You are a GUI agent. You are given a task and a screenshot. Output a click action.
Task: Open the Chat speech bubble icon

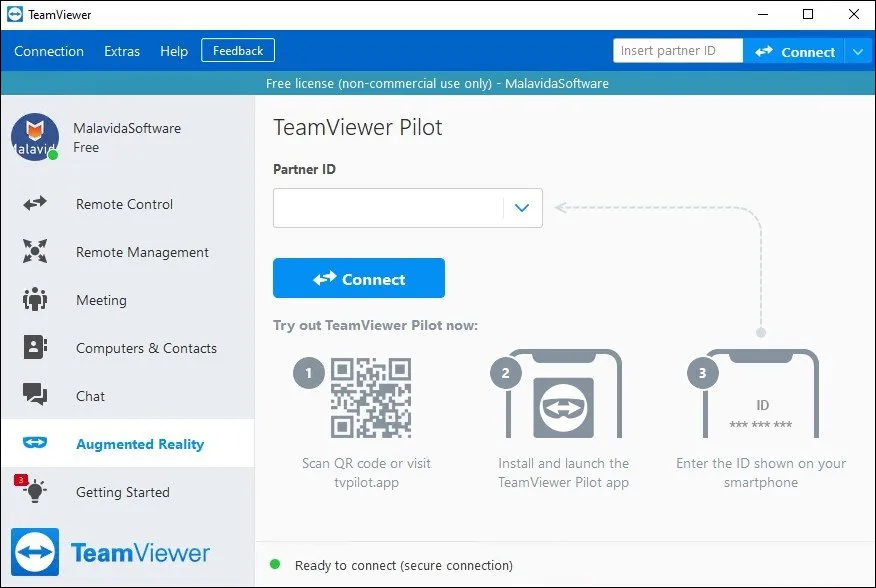click(35, 396)
